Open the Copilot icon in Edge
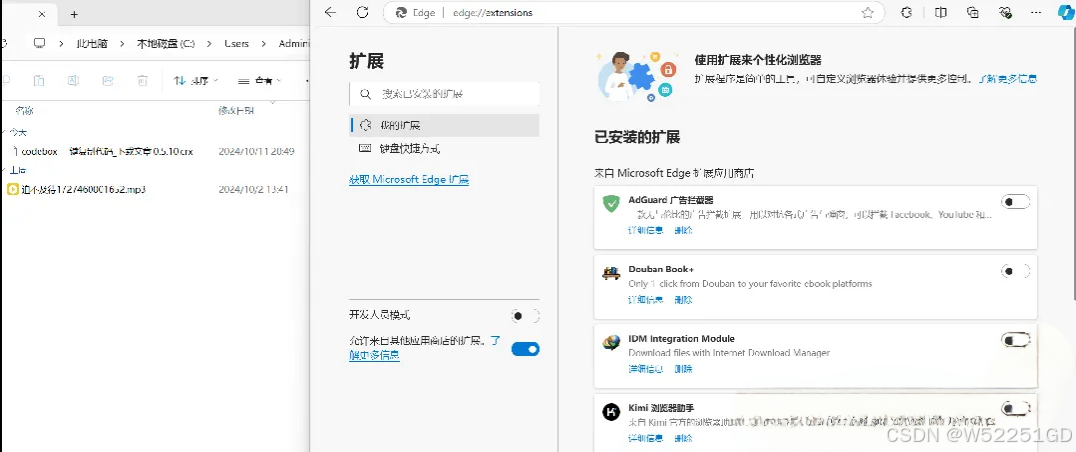The image size is (1076, 452). point(1064,12)
